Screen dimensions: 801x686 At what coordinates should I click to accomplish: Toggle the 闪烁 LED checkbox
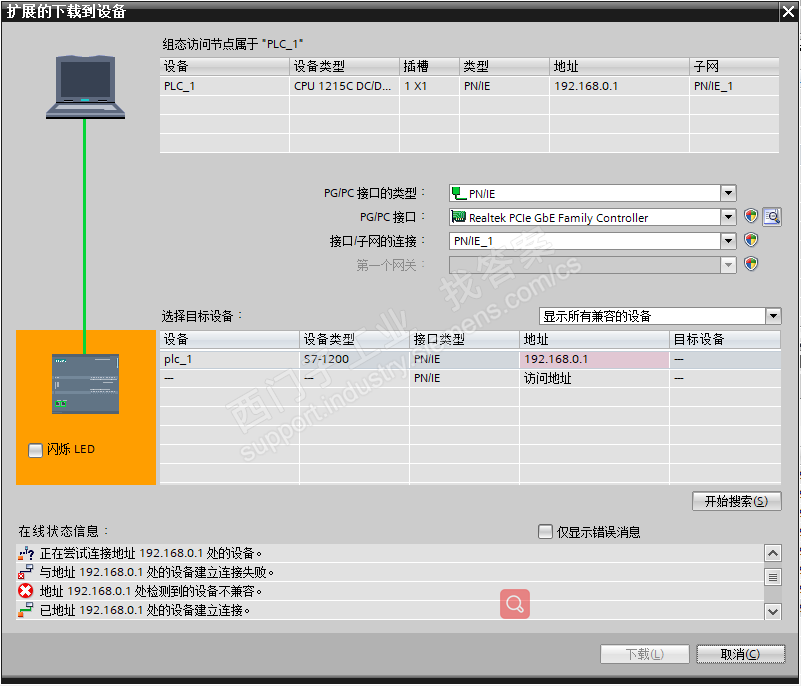coord(35,450)
